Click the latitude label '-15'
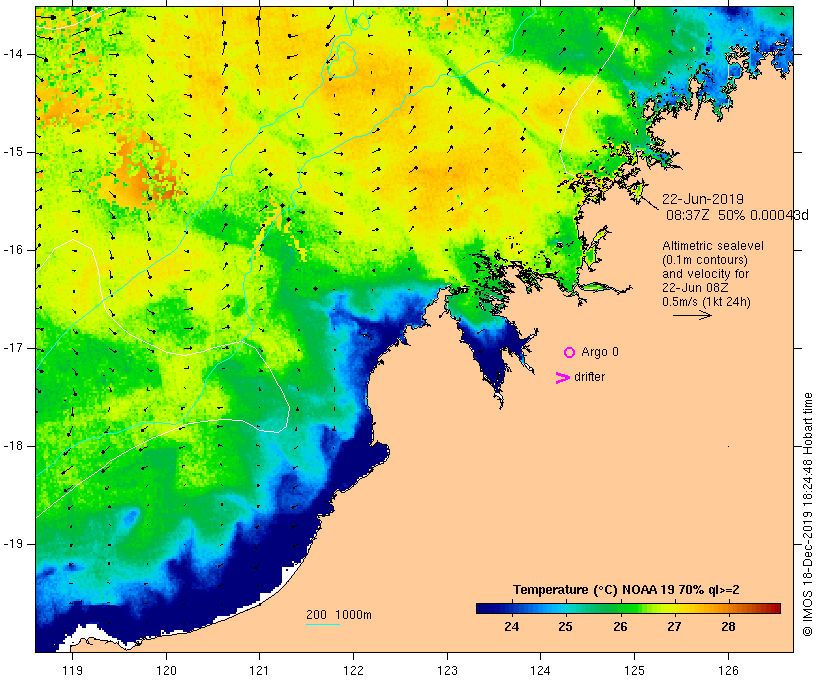The image size is (820, 680). [x=13, y=152]
